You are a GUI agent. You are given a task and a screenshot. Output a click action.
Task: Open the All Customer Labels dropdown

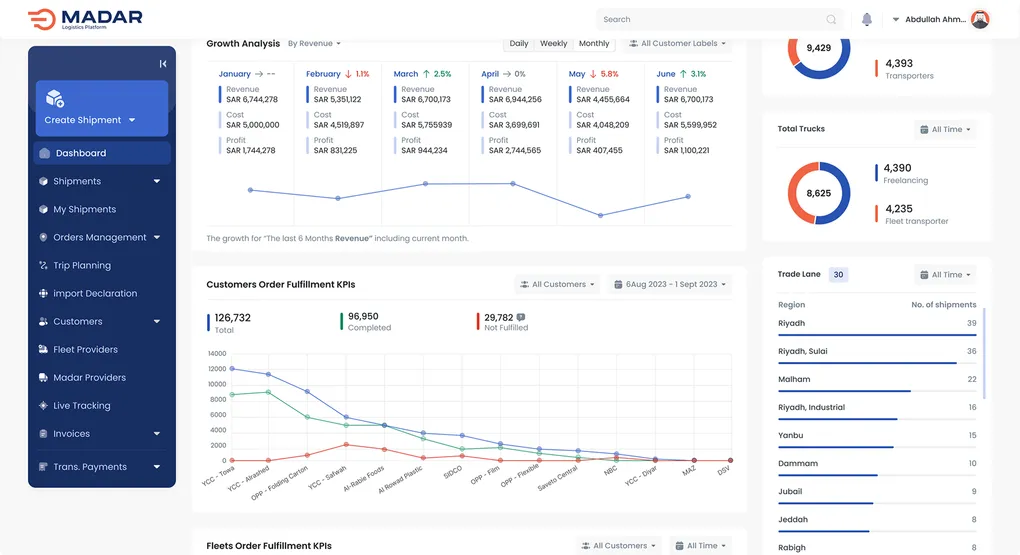coord(678,44)
